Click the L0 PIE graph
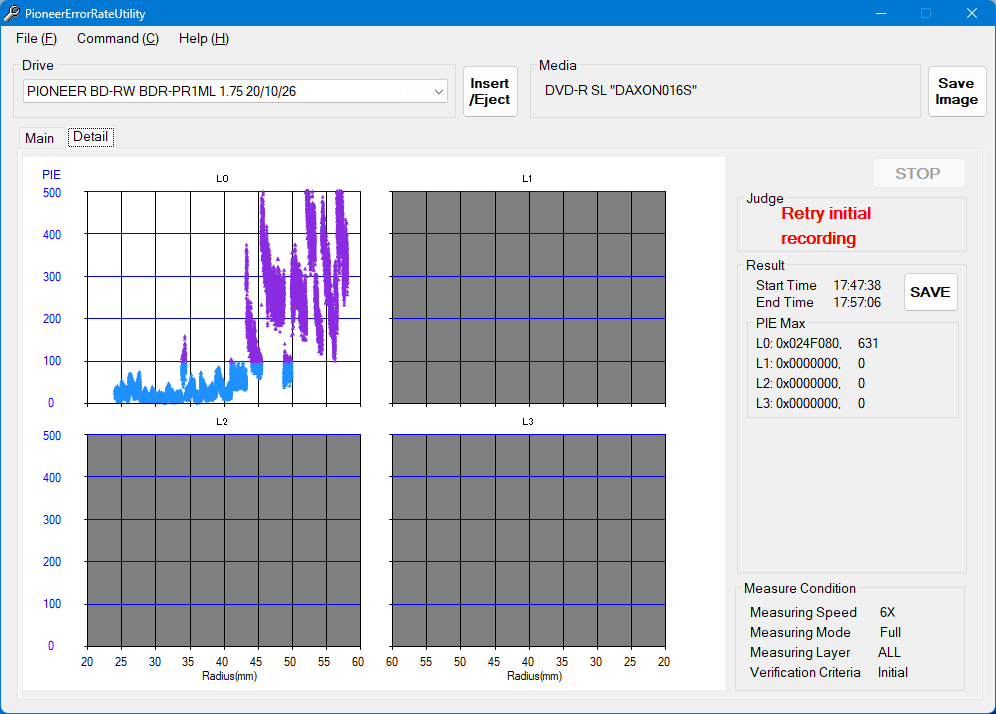This screenshot has width=996, height=714. coord(224,297)
